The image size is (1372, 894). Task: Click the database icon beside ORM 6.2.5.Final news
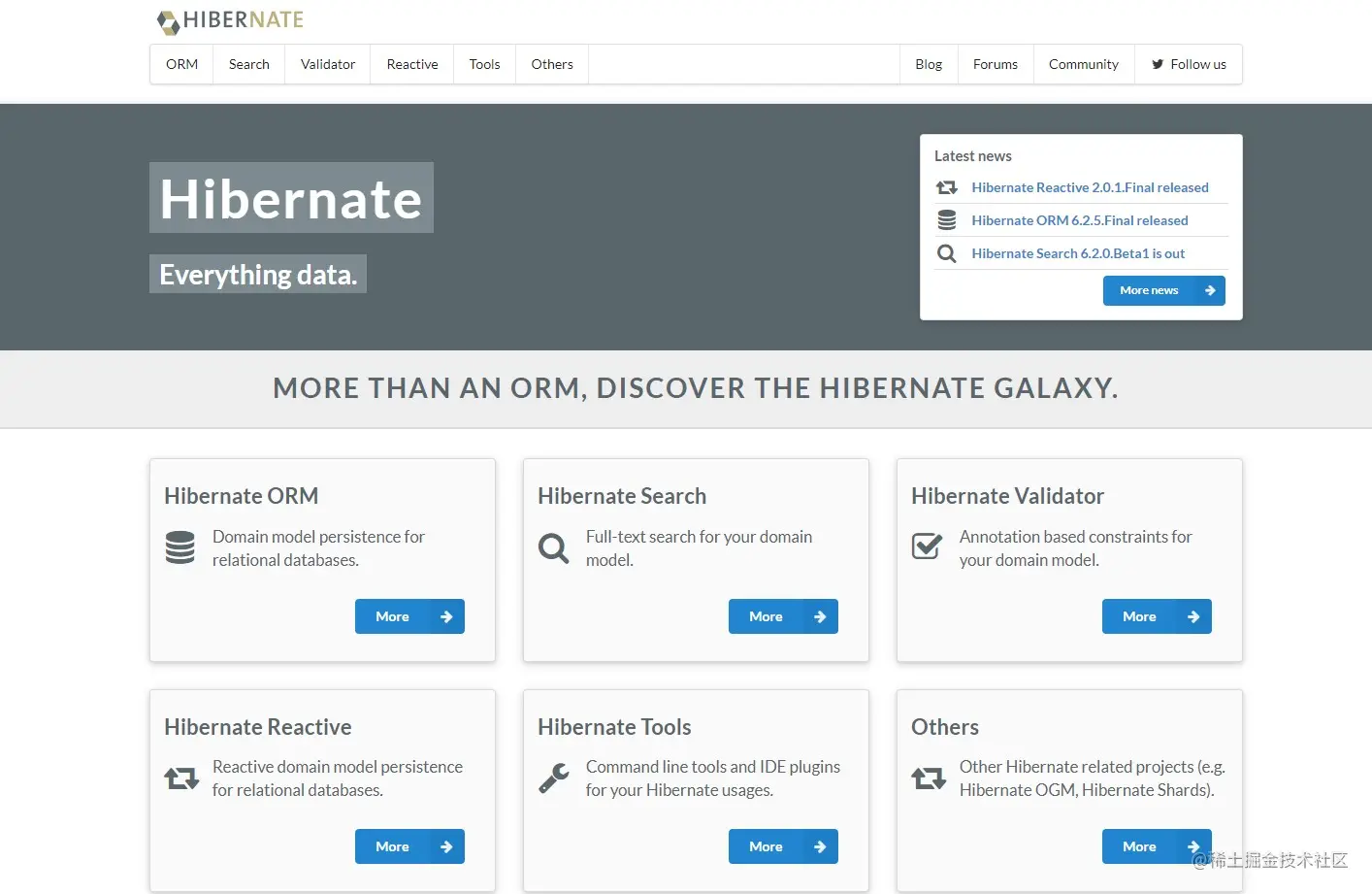(x=947, y=220)
